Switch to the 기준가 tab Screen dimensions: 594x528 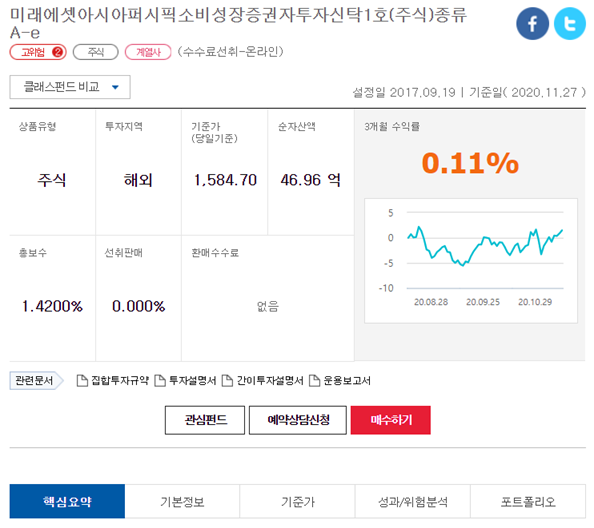point(297,501)
